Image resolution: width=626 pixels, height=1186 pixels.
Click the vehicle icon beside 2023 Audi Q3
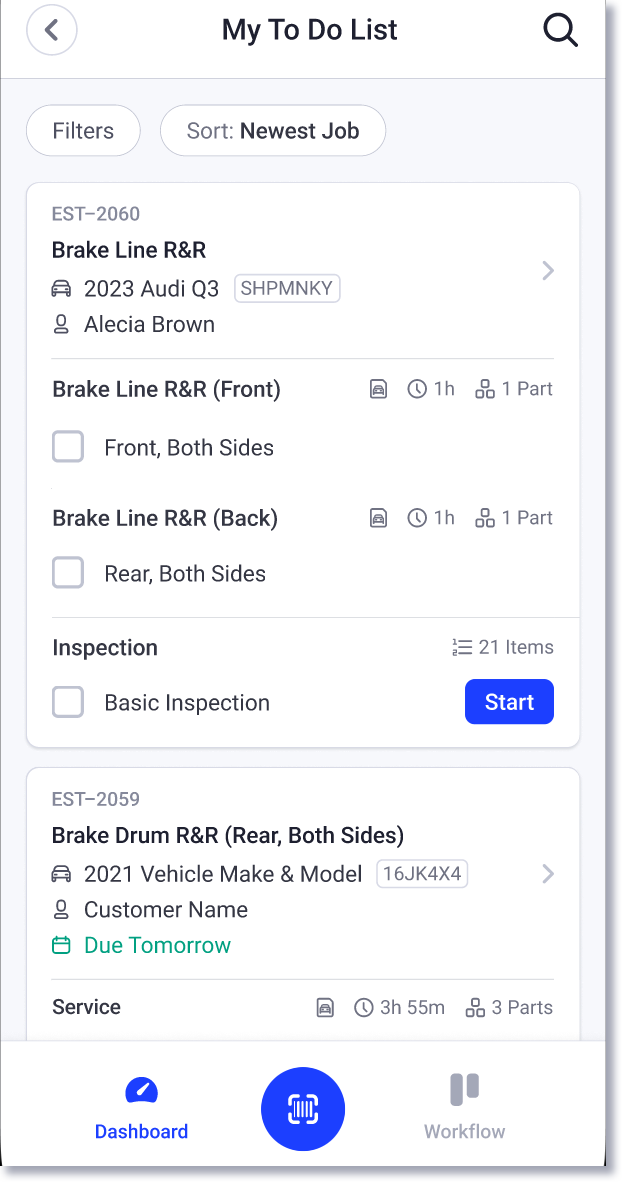(62, 289)
